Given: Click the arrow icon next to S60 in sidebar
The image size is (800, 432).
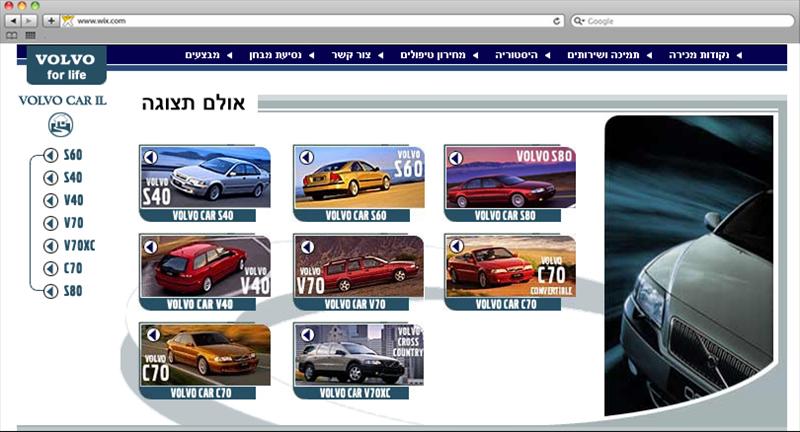Looking at the screenshot, I should [x=51, y=155].
